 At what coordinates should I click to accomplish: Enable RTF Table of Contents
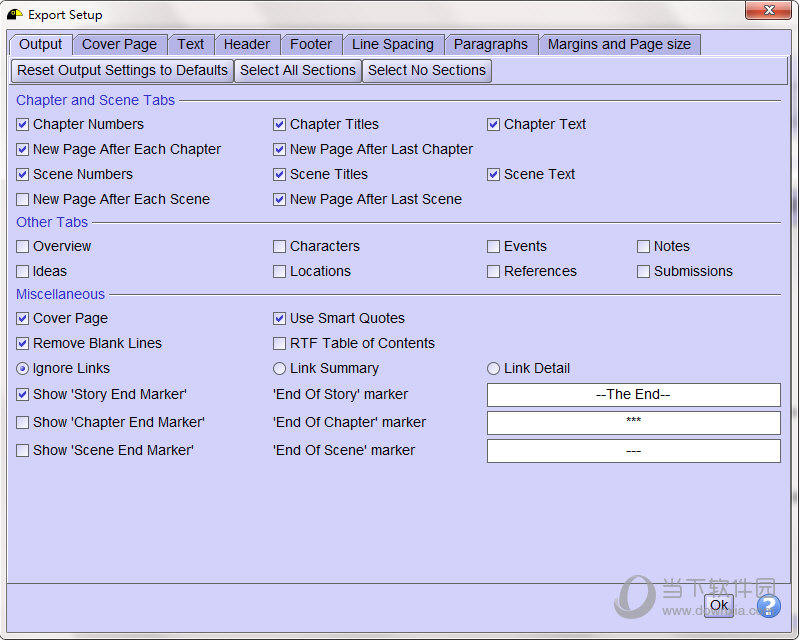(279, 343)
